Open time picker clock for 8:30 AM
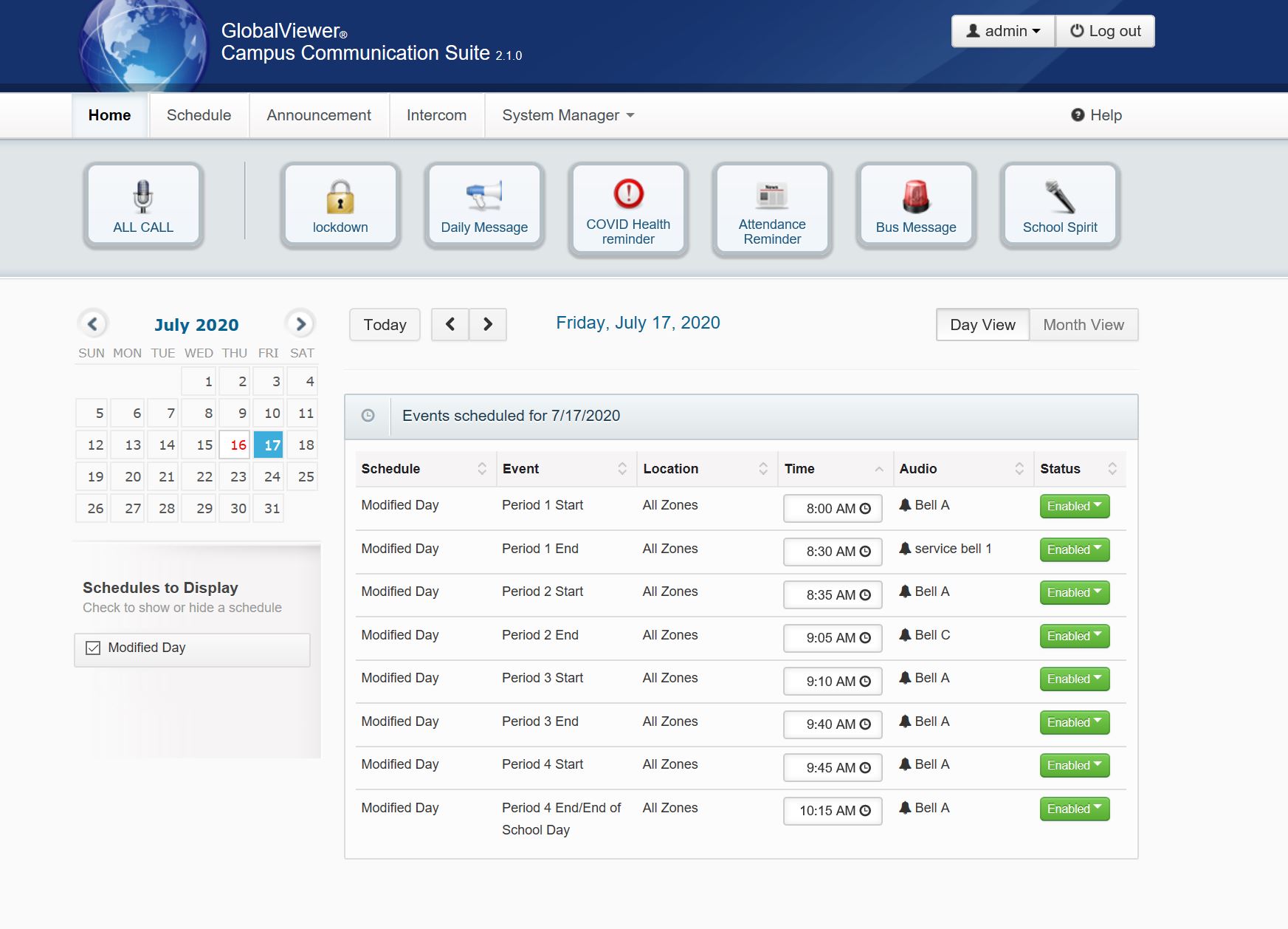This screenshot has width=1288, height=929. (x=866, y=552)
